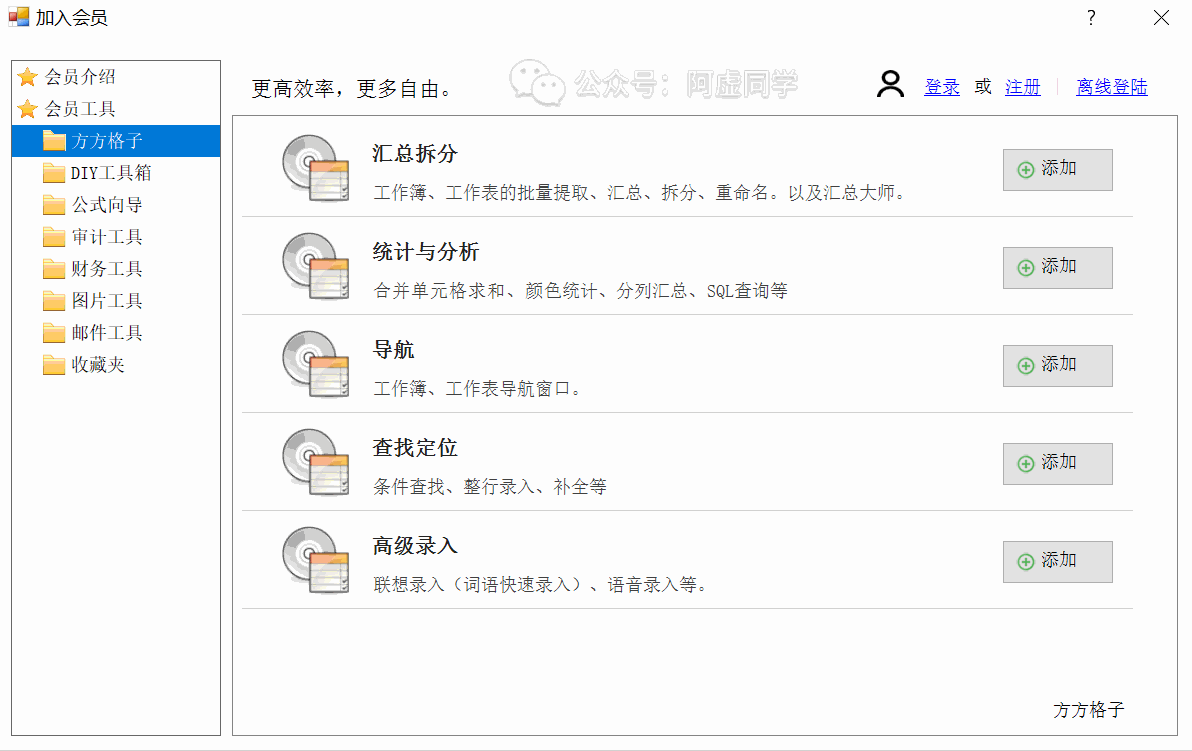Click the 高级录入 heading
The image size is (1192, 751).
pyautogui.click(x=415, y=546)
